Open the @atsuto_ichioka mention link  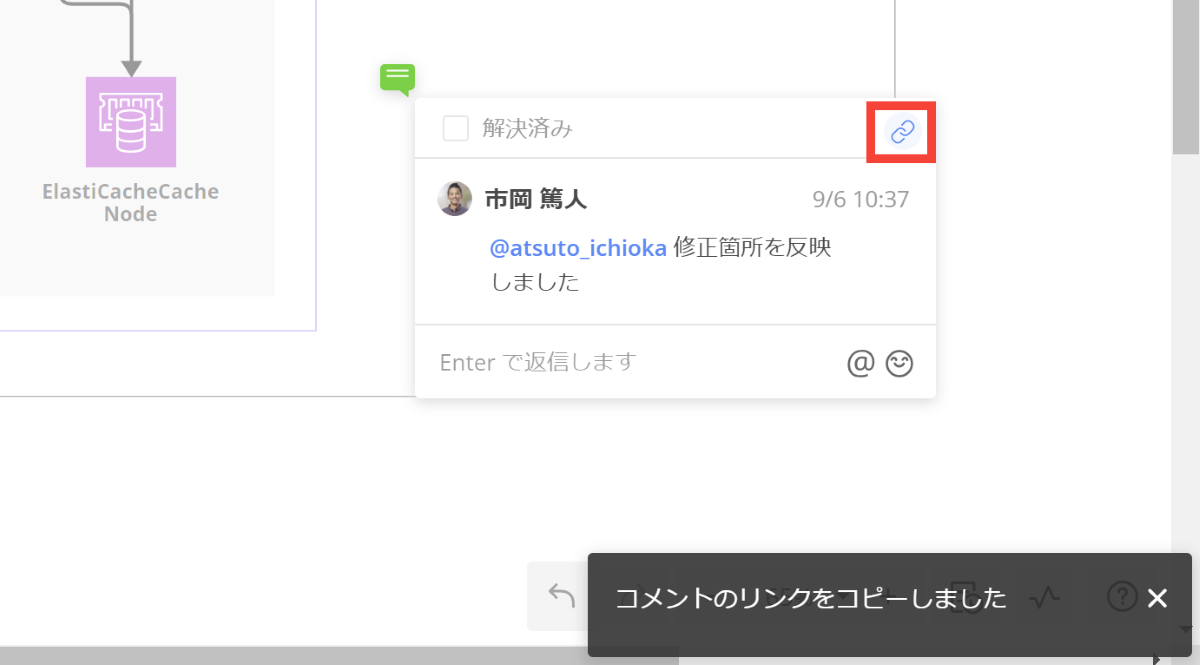pos(578,248)
